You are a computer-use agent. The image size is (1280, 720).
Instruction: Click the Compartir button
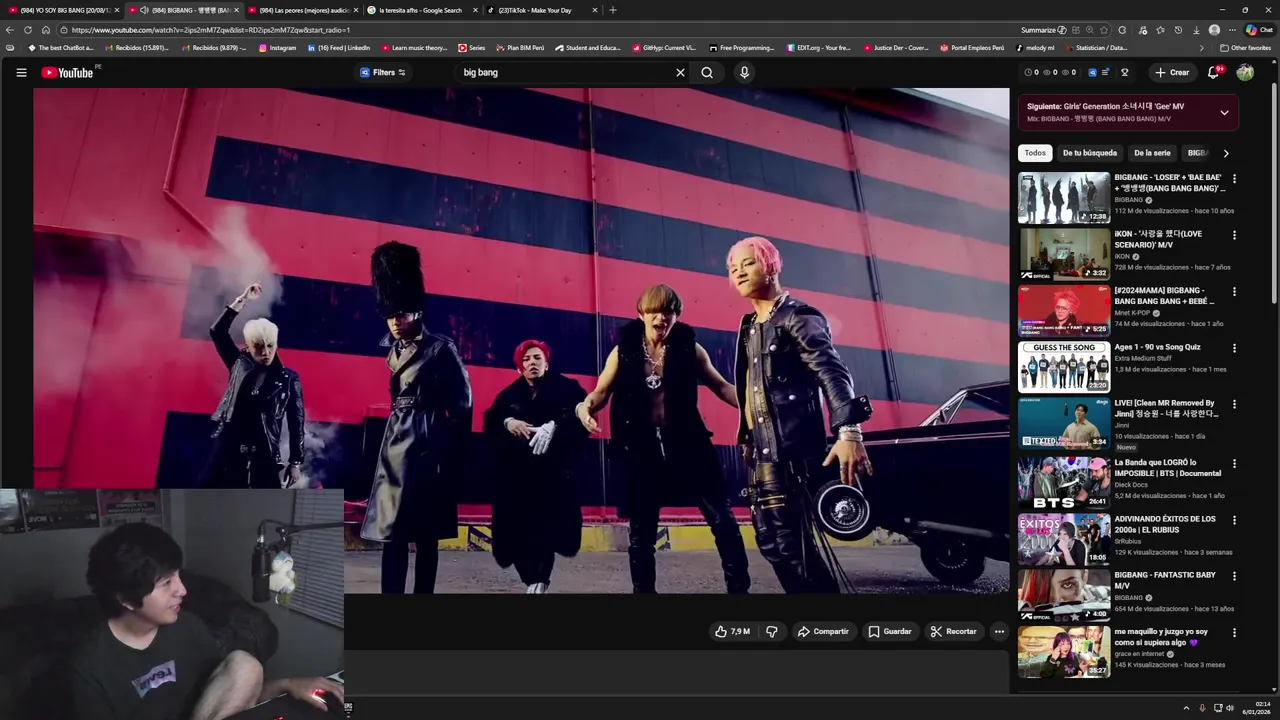tap(823, 631)
